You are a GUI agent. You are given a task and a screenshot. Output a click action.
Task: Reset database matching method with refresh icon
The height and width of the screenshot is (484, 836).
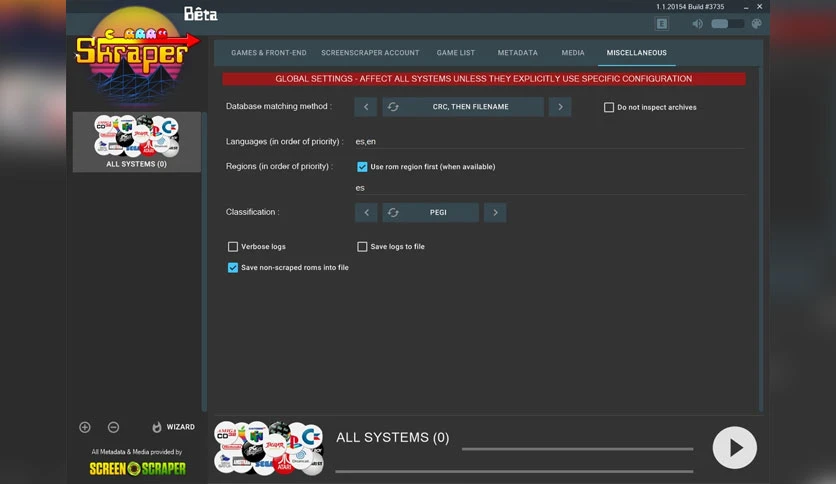pyautogui.click(x=393, y=107)
